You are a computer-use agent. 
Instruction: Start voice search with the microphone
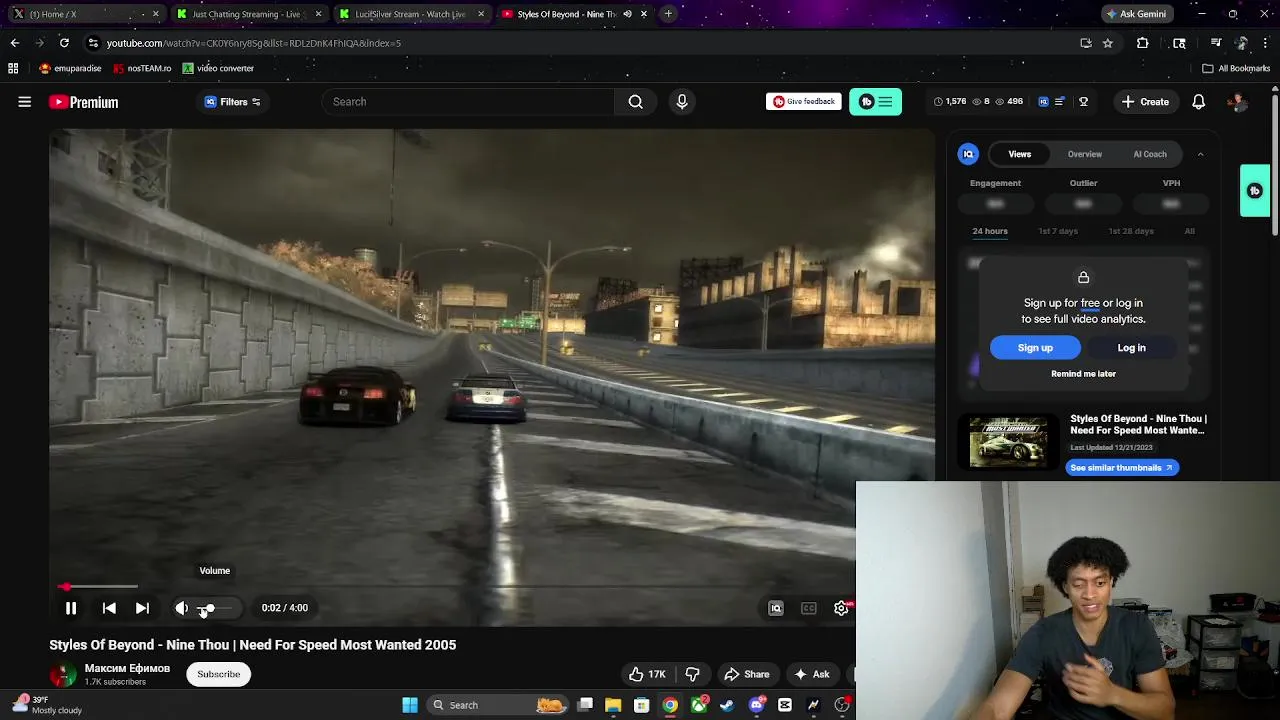(682, 102)
